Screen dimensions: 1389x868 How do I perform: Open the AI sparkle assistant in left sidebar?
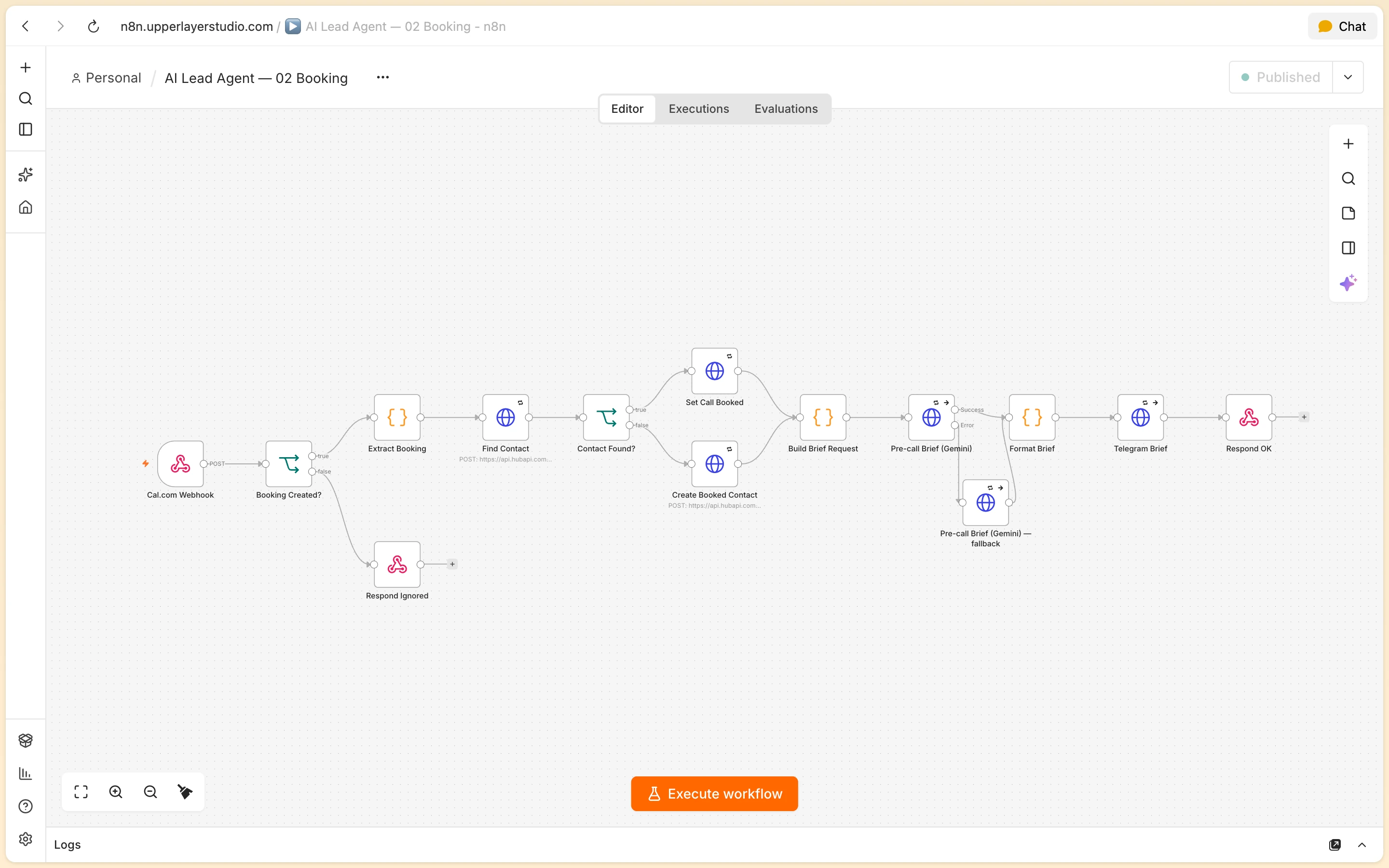[x=25, y=175]
